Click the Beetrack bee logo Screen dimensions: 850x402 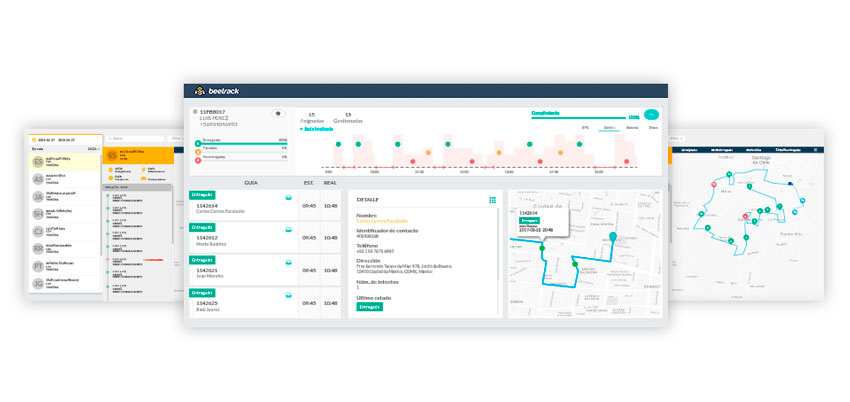tap(199, 90)
